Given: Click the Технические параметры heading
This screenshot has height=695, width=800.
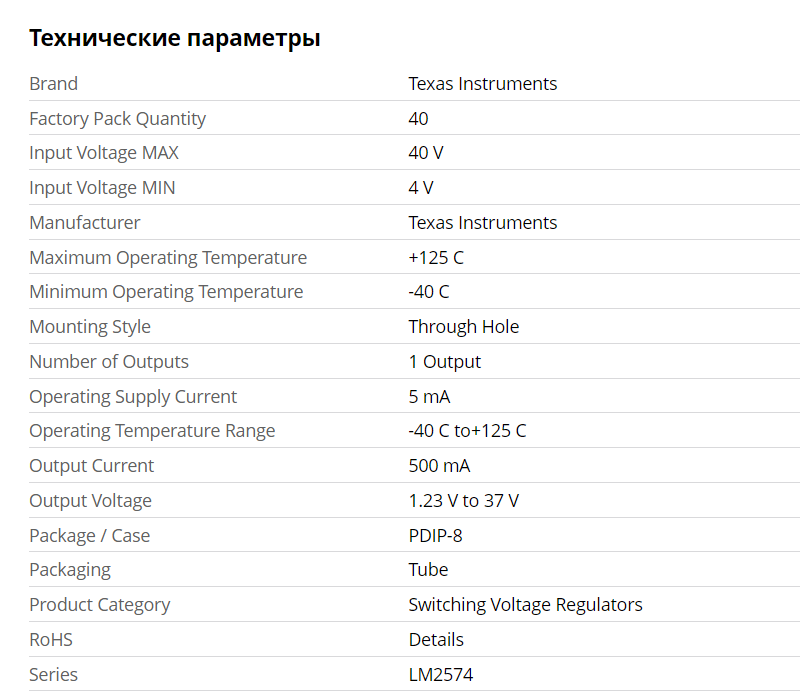Looking at the screenshot, I should [x=175, y=39].
